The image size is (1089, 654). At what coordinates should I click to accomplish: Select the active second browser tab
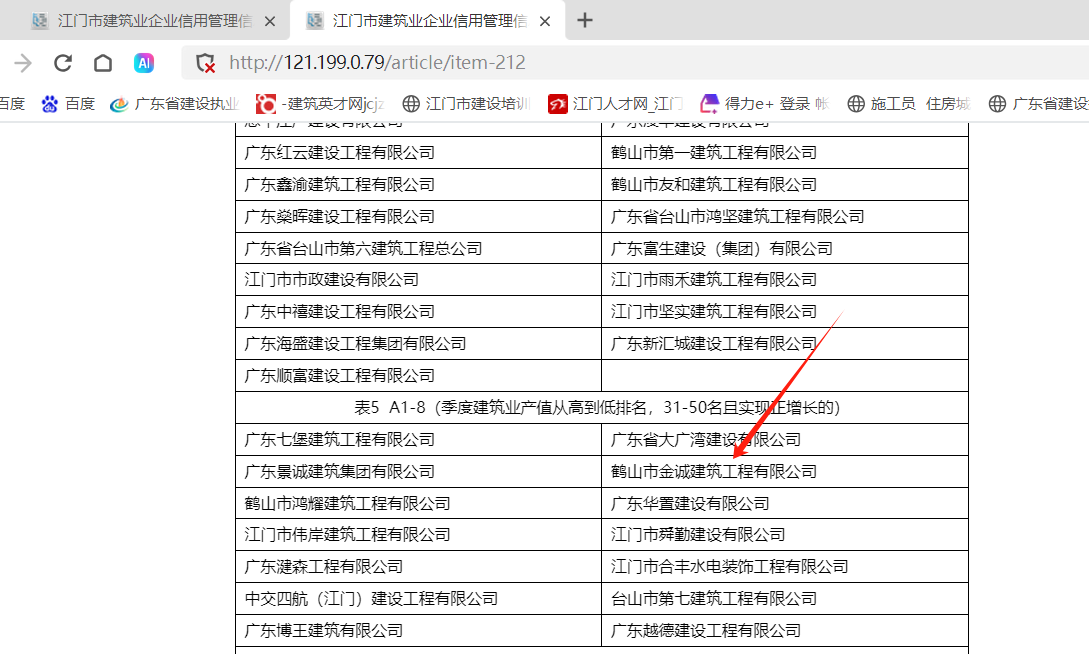coord(430,21)
